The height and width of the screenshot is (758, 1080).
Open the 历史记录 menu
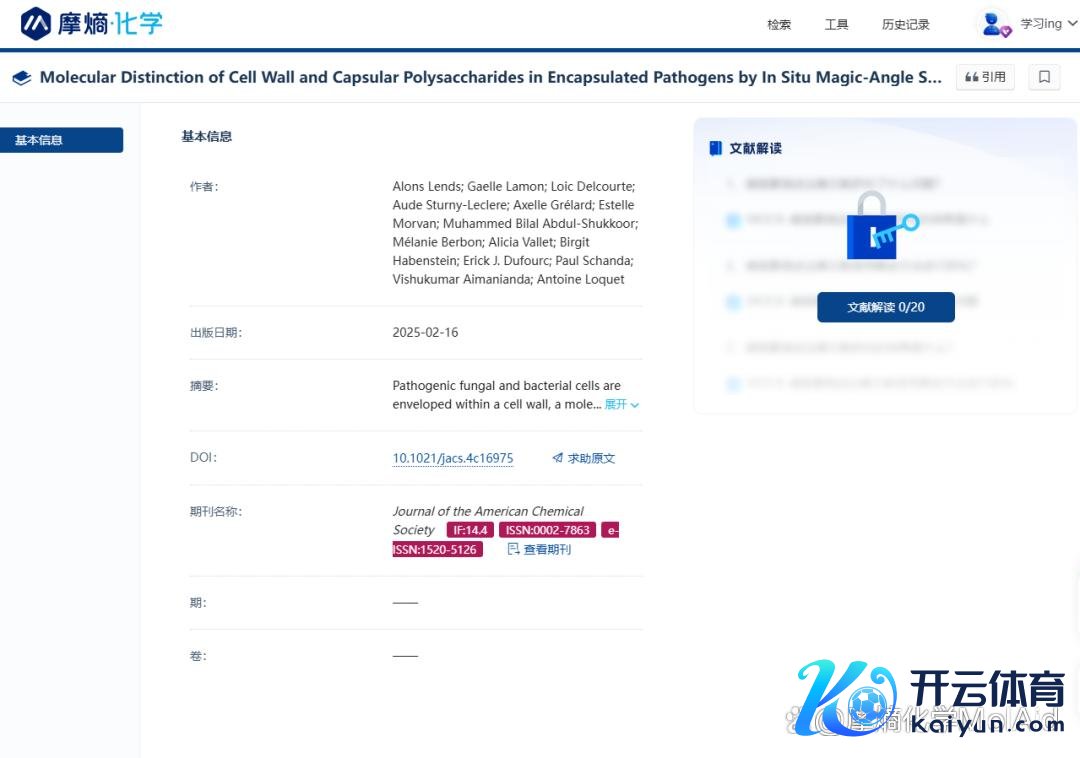[x=905, y=25]
